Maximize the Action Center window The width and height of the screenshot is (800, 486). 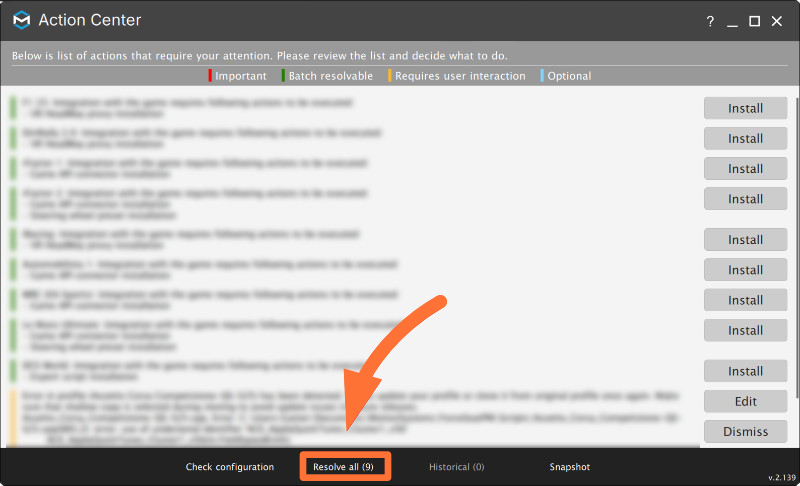pyautogui.click(x=754, y=21)
